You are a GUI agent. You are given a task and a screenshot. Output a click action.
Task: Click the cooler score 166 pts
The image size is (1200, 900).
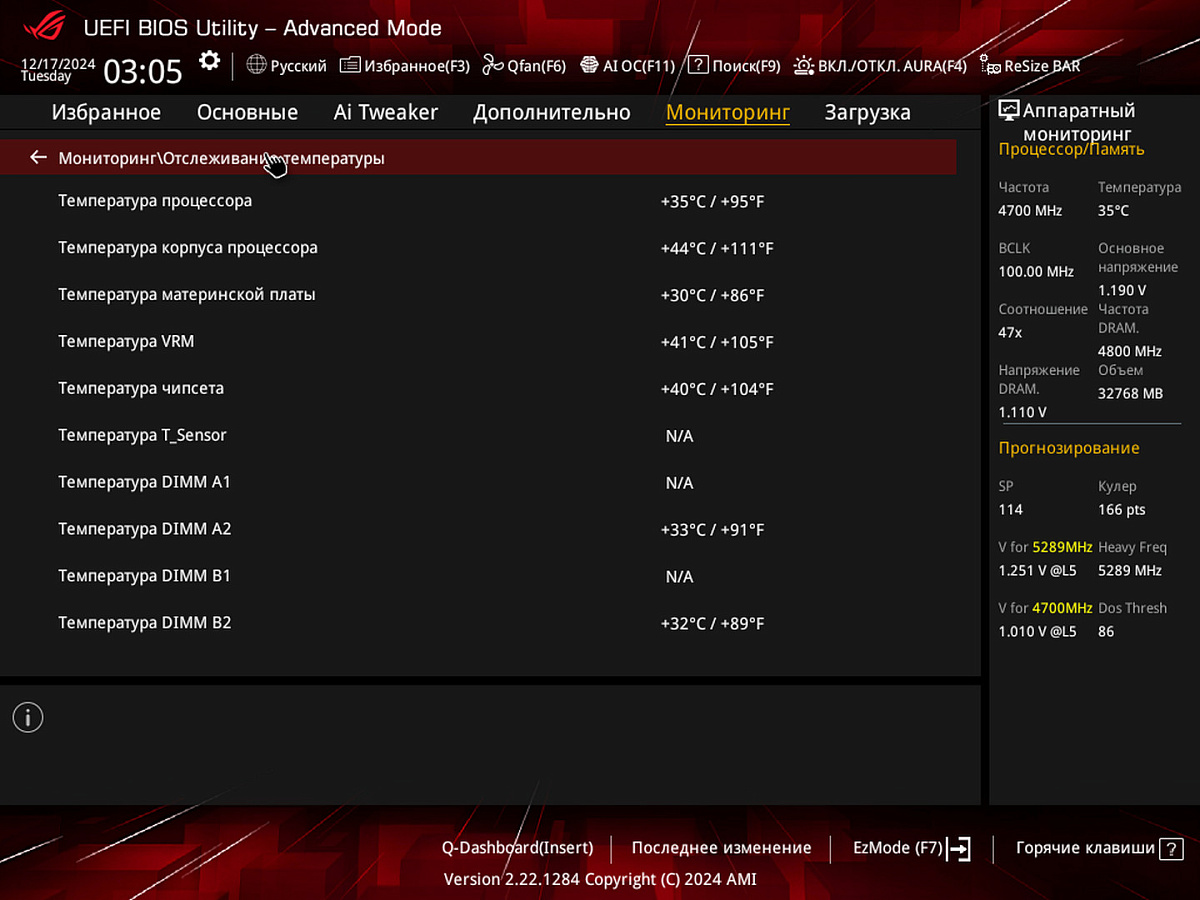tap(1122, 510)
